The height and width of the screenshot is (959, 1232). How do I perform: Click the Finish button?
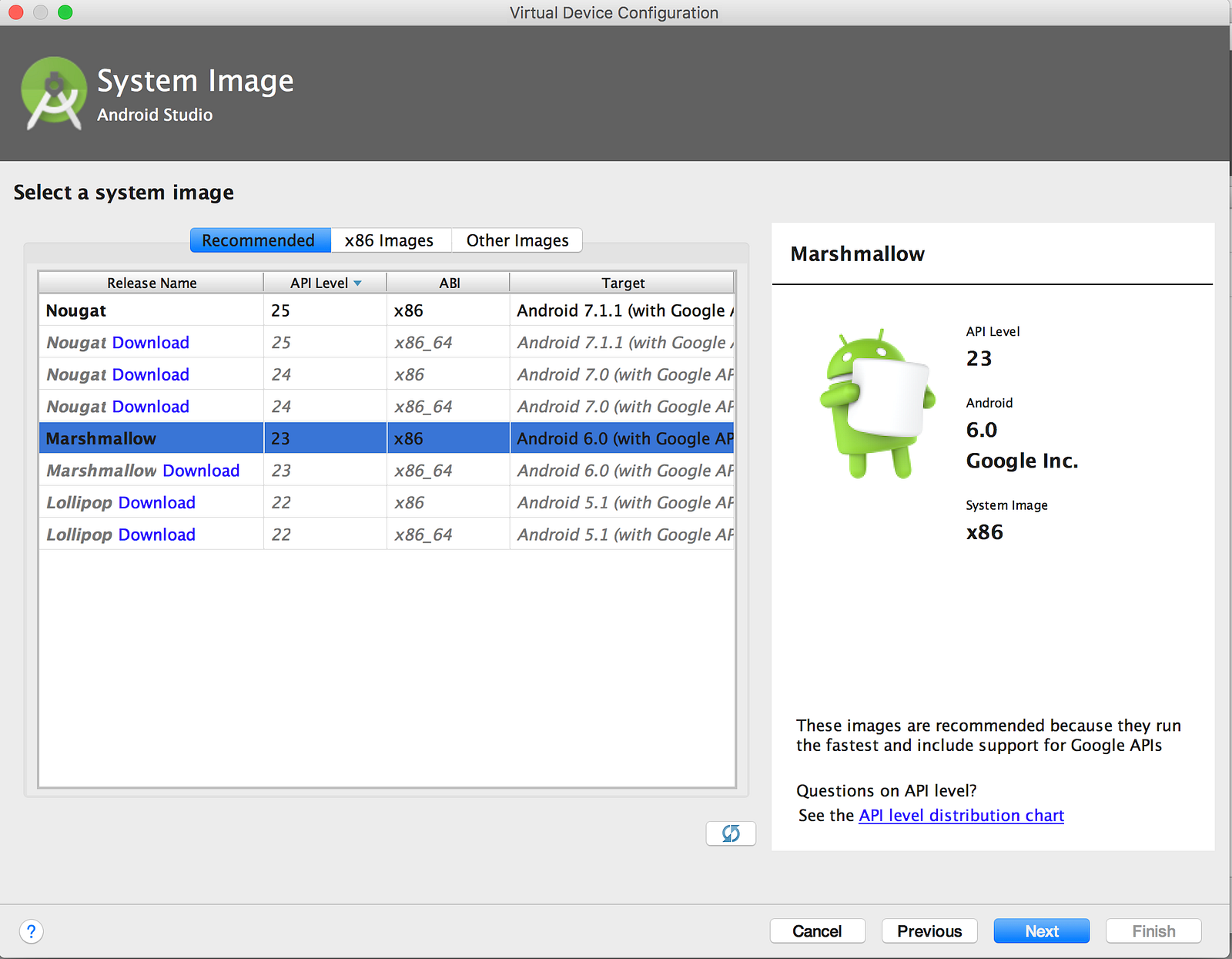(1153, 930)
